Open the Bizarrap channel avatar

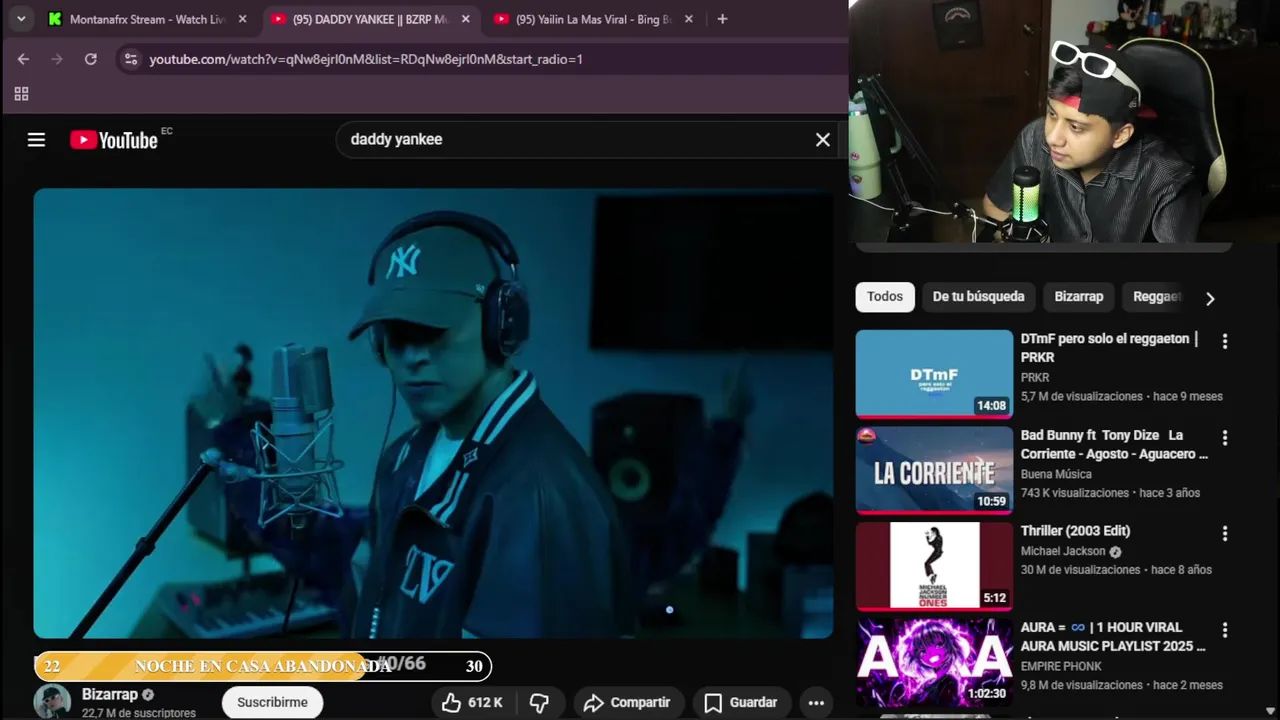point(52,701)
